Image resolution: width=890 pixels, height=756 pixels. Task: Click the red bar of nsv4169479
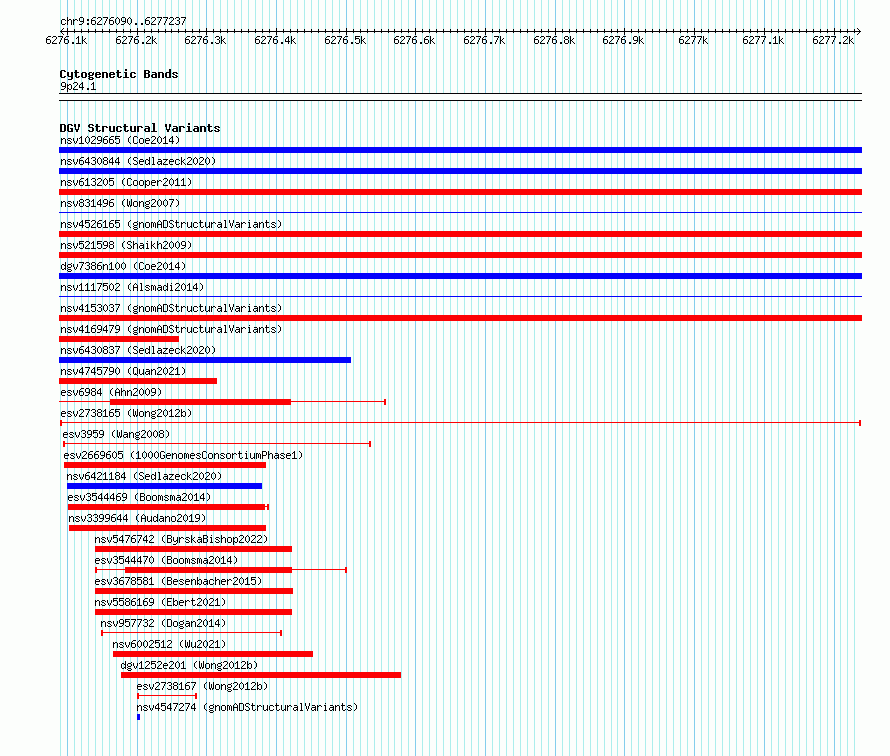coord(119,339)
